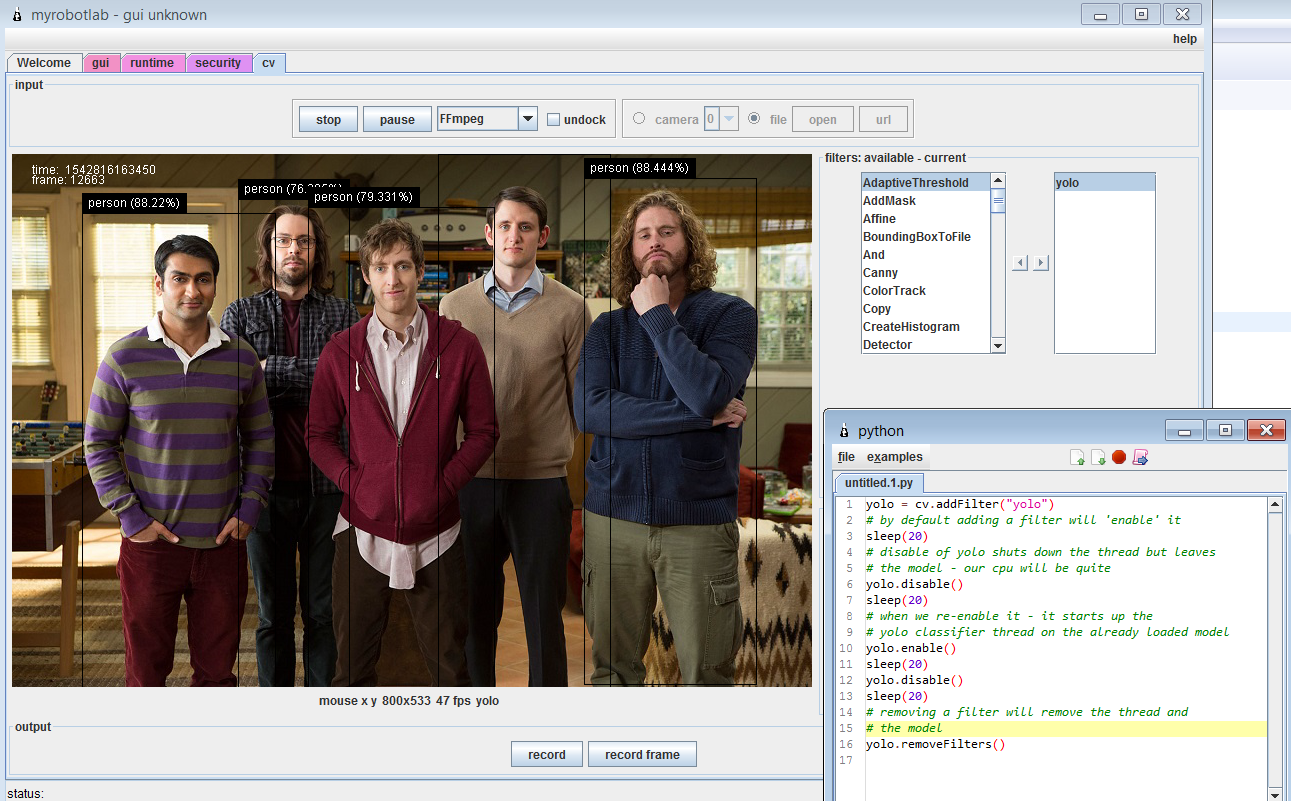Open the security tab

(218, 63)
